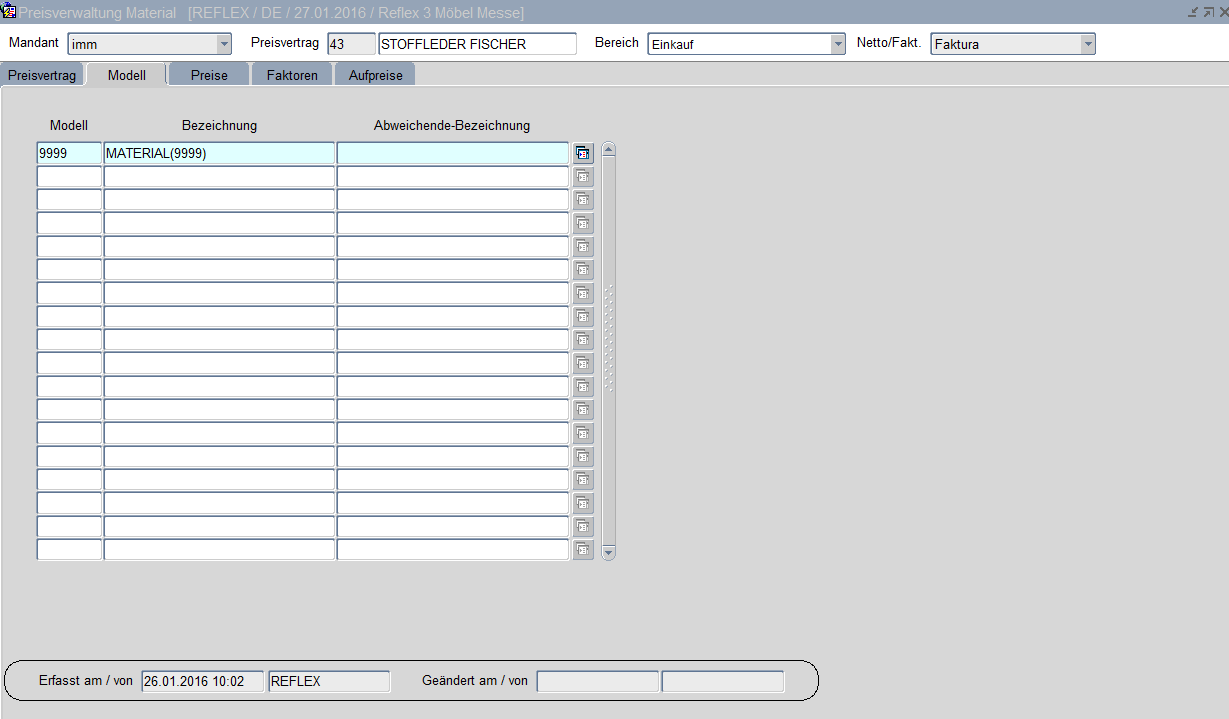
Task: Click the detail icon on the second table row
Action: point(584,177)
